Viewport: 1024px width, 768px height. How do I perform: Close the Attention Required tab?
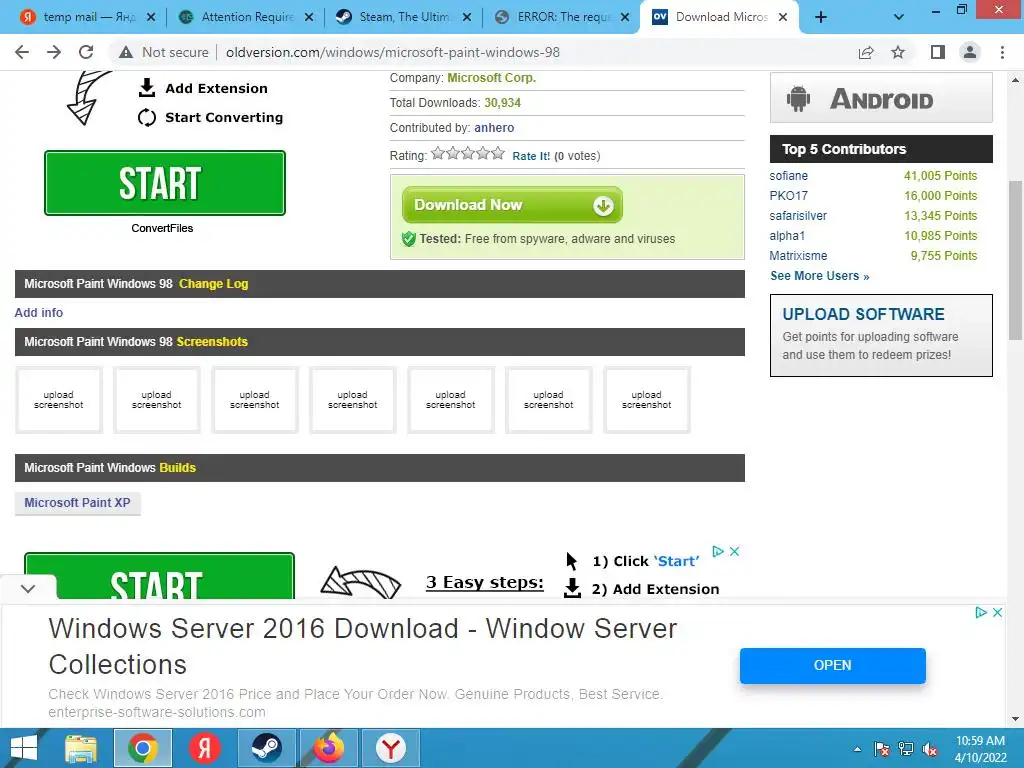309,18
